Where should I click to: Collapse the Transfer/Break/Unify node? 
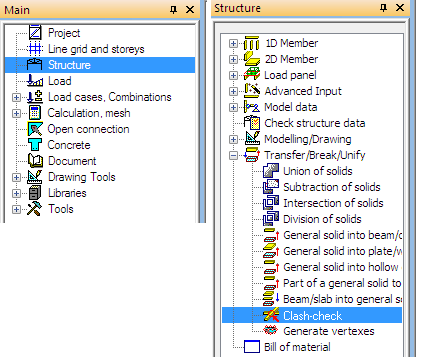[x=233, y=155]
